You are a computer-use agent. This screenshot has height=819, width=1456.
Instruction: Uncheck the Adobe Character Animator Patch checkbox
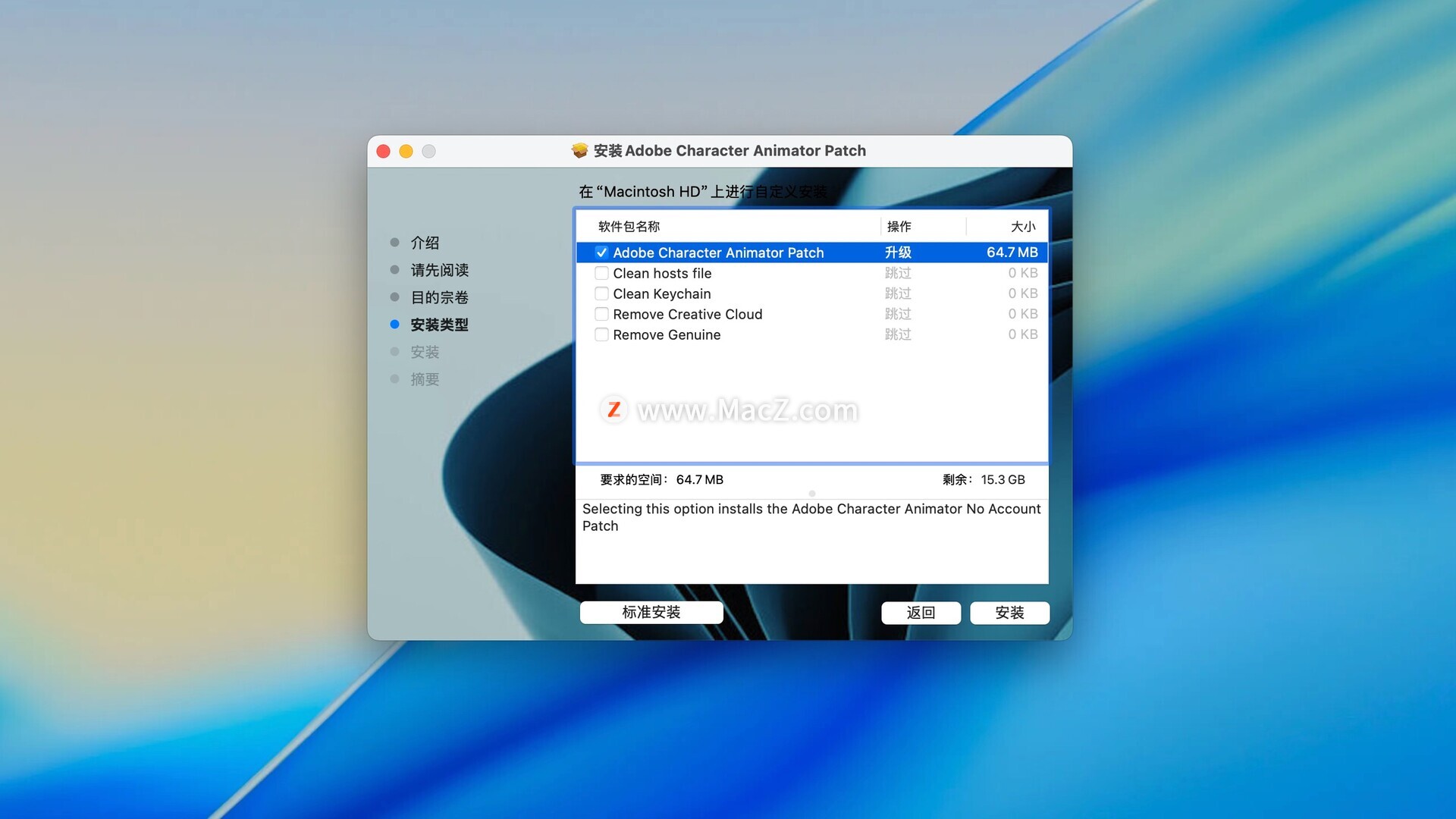601,253
